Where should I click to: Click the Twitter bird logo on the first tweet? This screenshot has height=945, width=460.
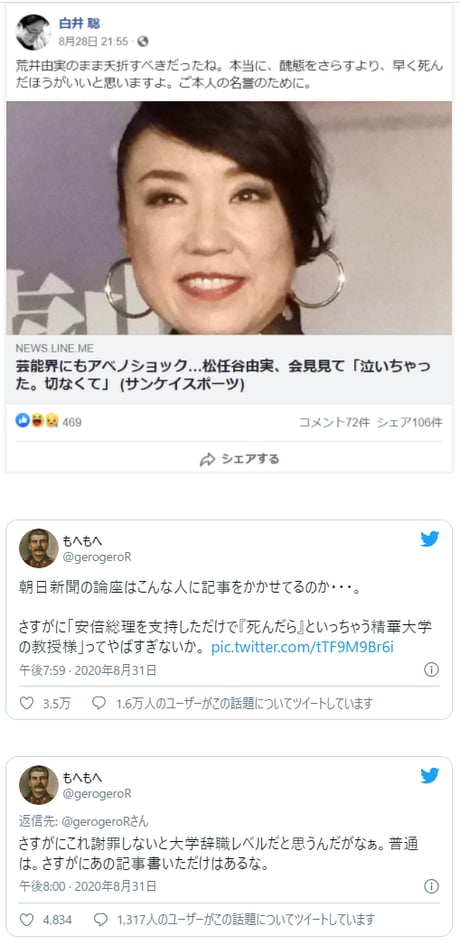point(430,539)
